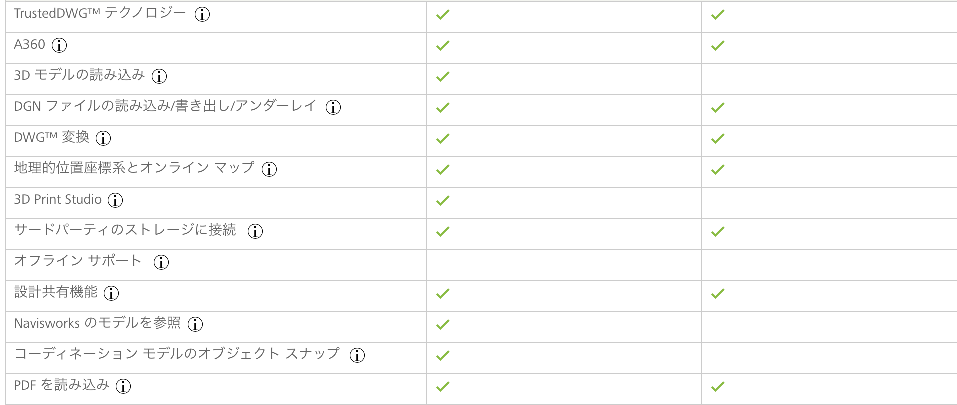Click first-column checkmark in A360 row
Screen dimensions: 957x405
[x=443, y=46]
